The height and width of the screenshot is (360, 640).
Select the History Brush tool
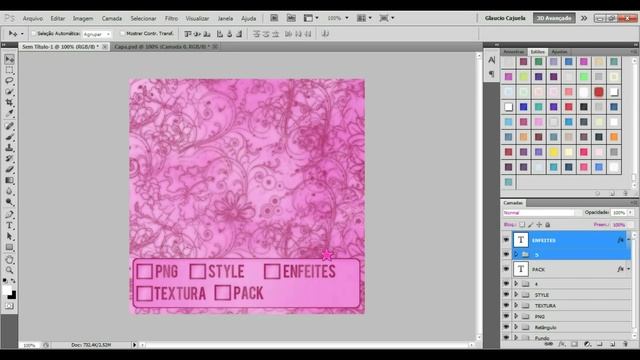9,158
